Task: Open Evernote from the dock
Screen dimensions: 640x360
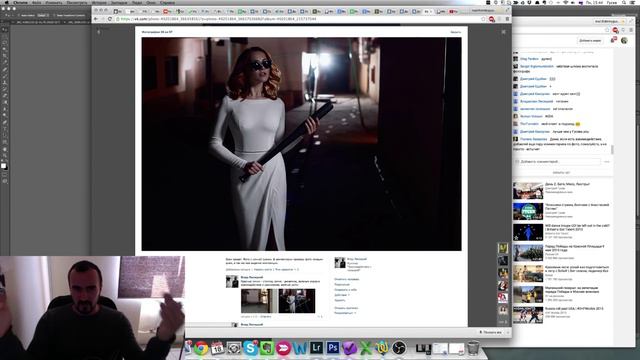Action: pos(267,348)
